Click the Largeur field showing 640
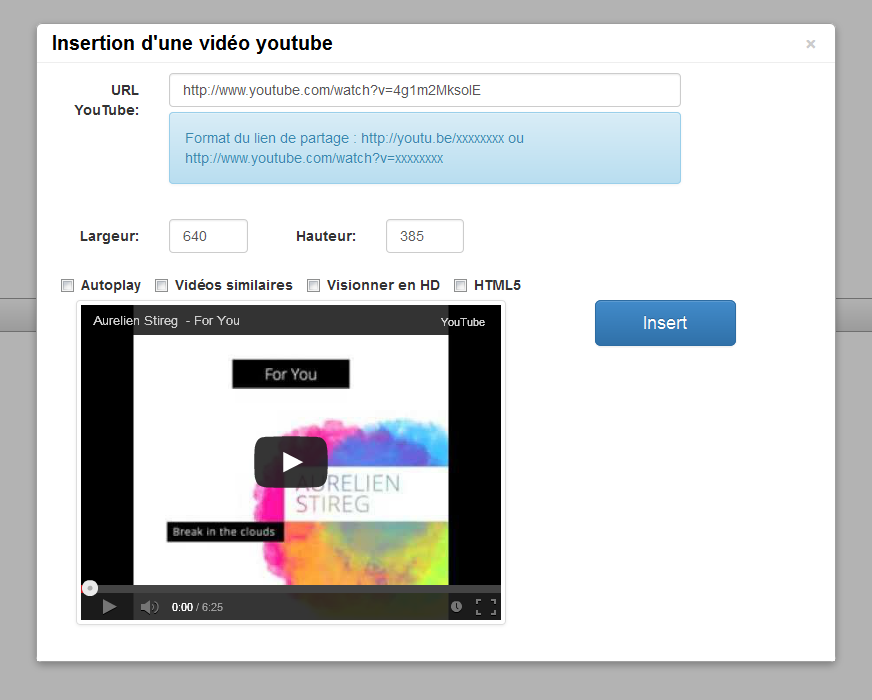This screenshot has width=872, height=700. [209, 236]
